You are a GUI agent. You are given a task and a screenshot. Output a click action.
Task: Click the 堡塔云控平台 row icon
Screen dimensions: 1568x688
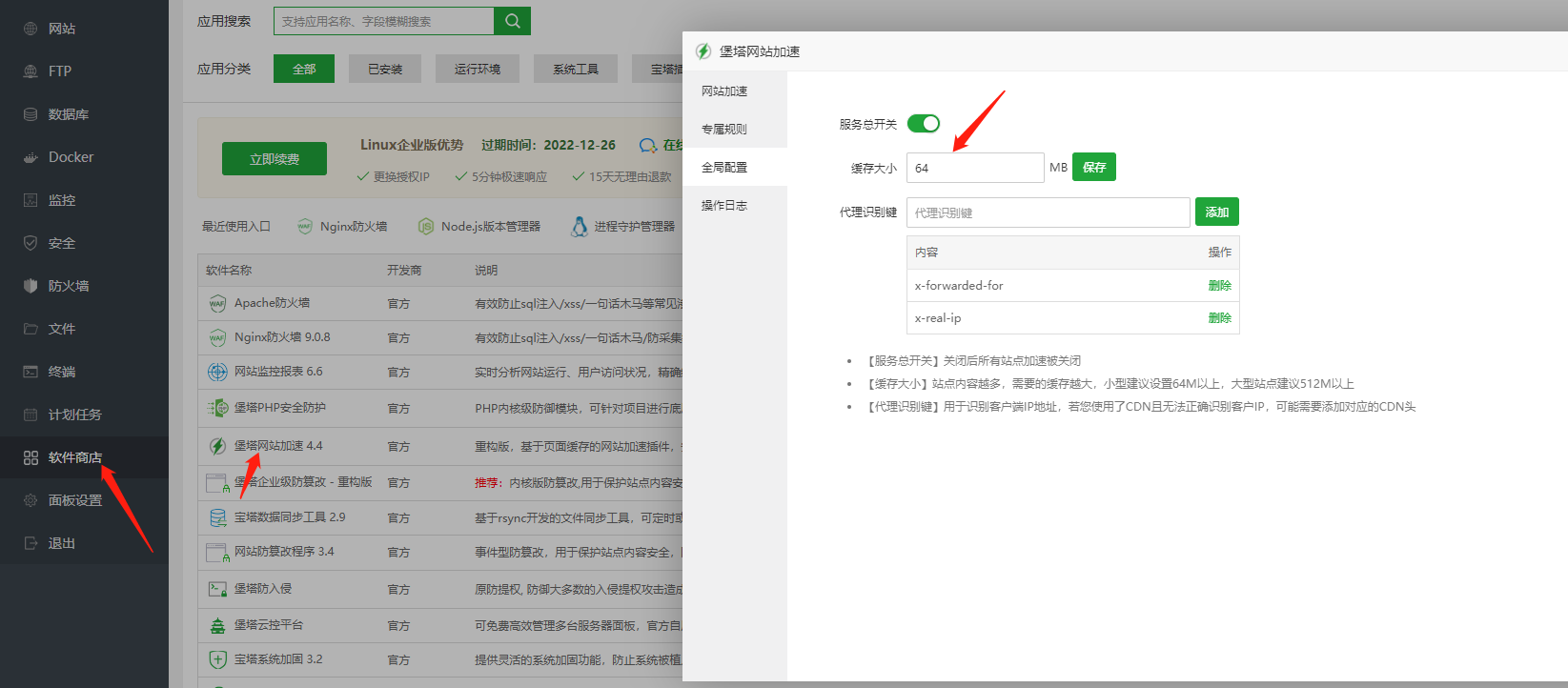click(217, 625)
